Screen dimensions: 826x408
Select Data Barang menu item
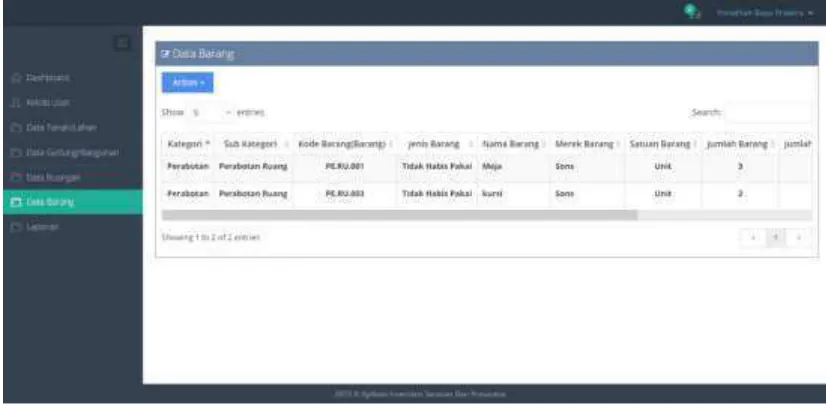(73, 202)
